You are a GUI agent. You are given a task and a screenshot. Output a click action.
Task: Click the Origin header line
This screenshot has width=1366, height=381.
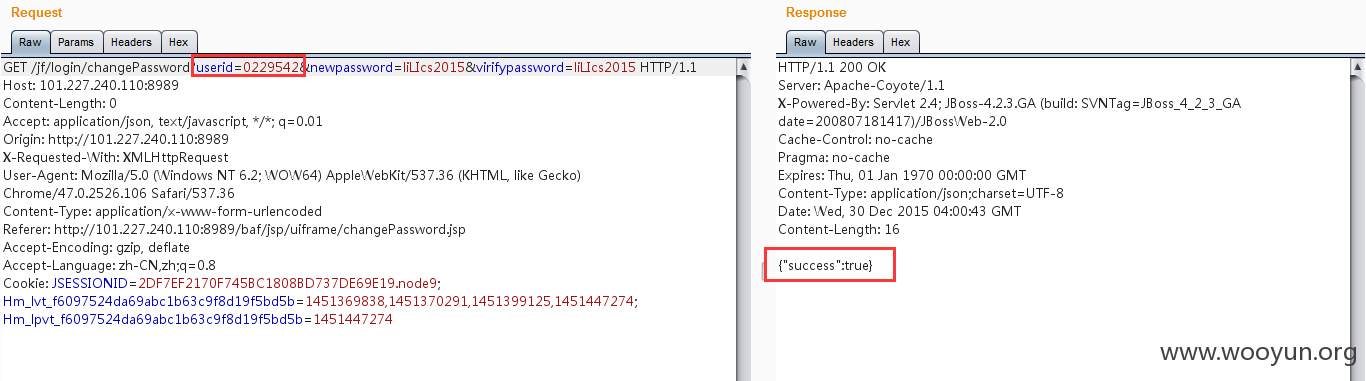point(116,140)
